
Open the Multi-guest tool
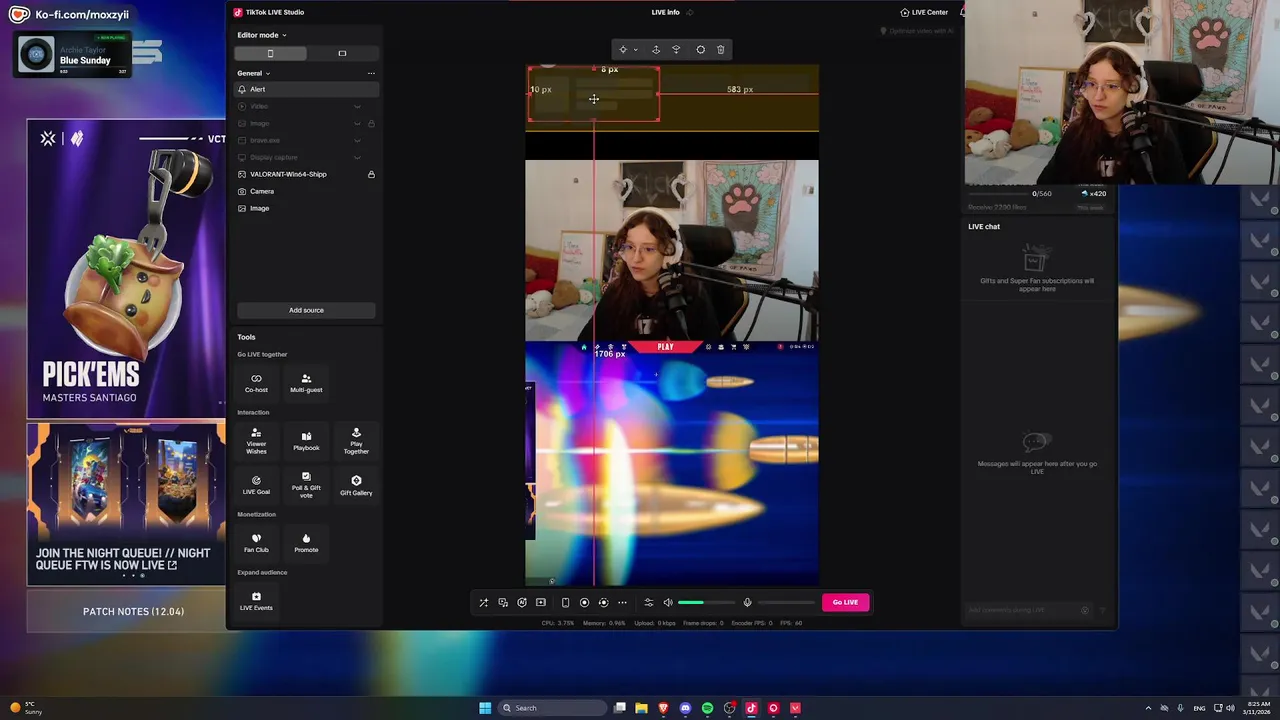(306, 383)
